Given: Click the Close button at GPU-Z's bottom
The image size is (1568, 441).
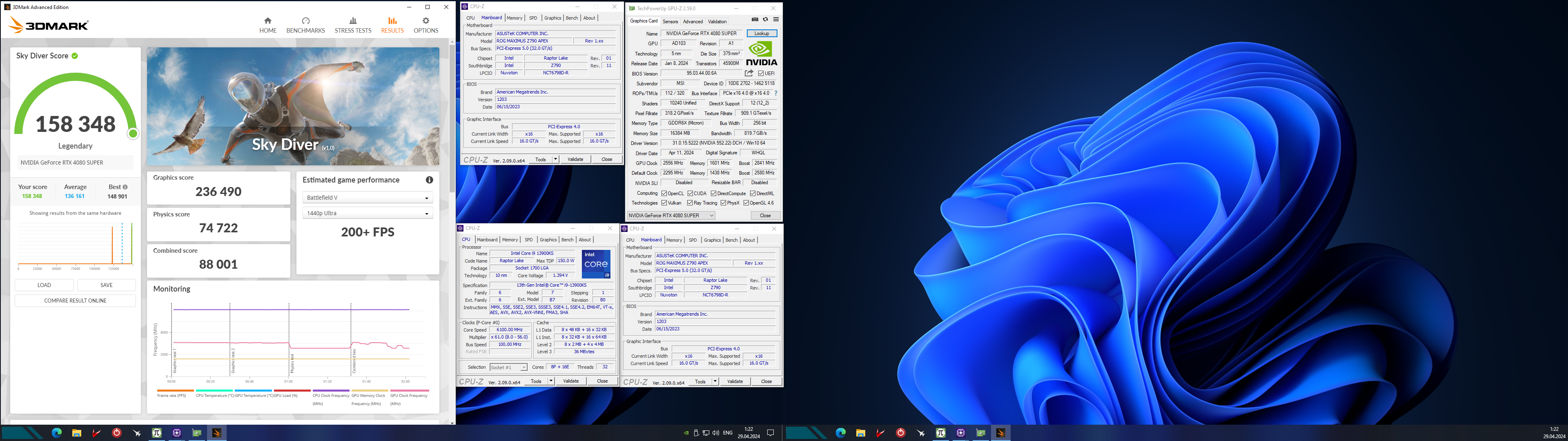Looking at the screenshot, I should click(x=765, y=216).
